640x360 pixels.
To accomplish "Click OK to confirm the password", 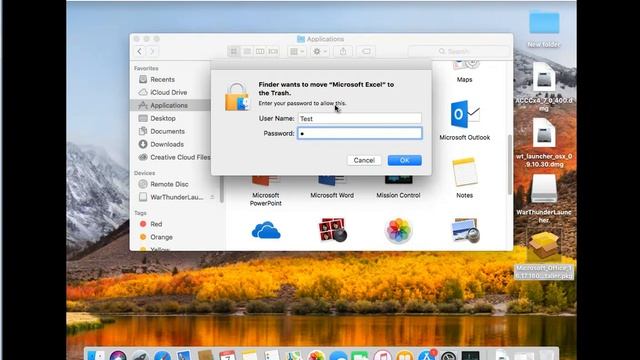I will click(x=404, y=160).
